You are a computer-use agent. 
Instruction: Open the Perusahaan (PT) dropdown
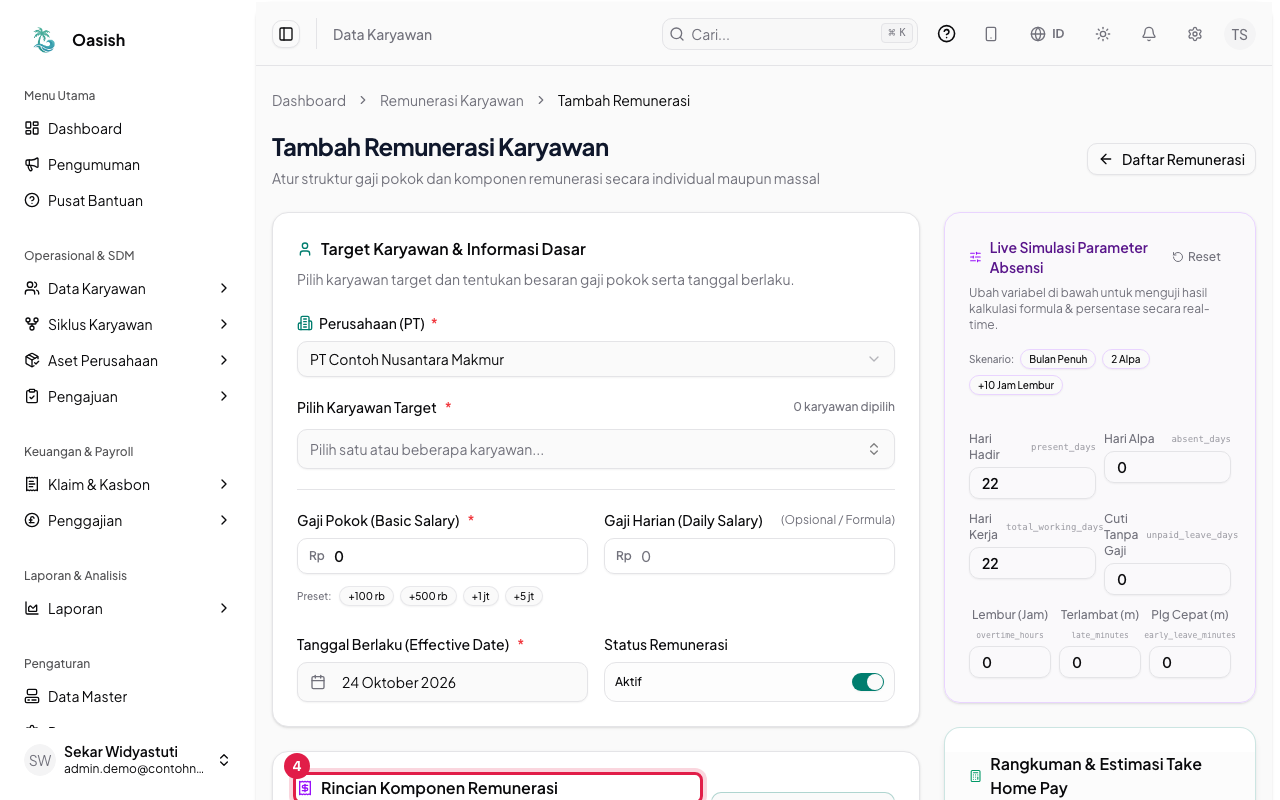596,359
